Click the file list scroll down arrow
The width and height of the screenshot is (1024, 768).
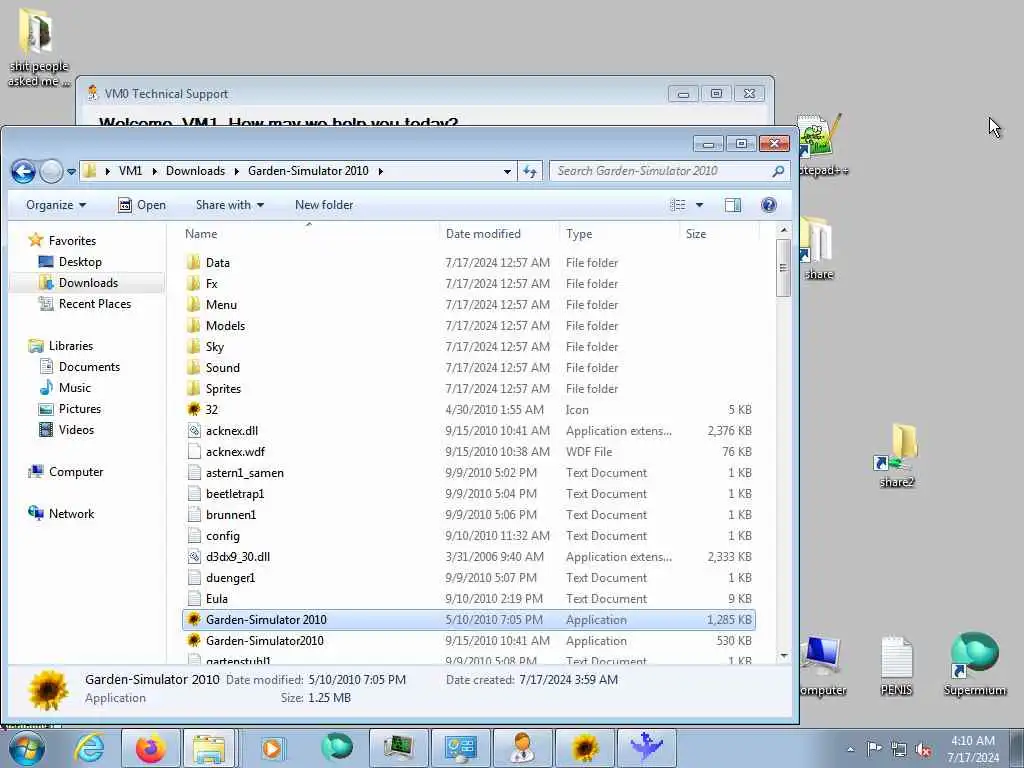coord(784,656)
